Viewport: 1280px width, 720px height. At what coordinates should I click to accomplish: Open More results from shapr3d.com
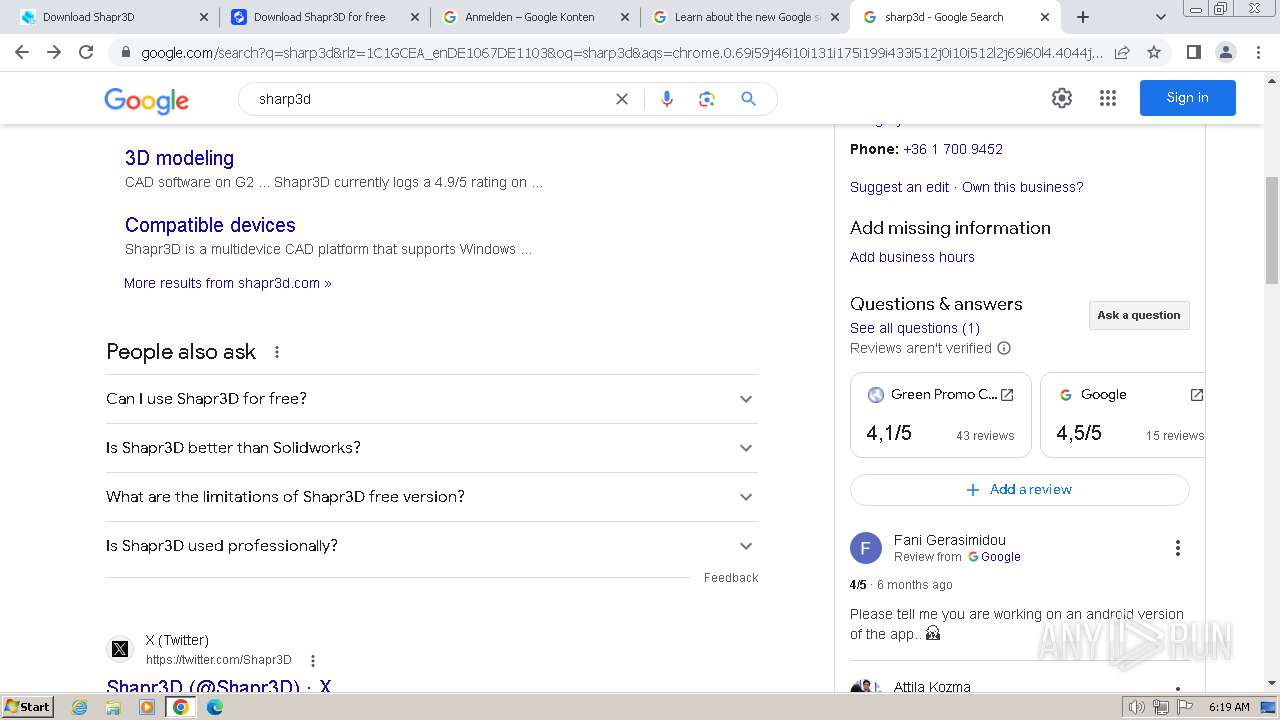pyautogui.click(x=227, y=283)
